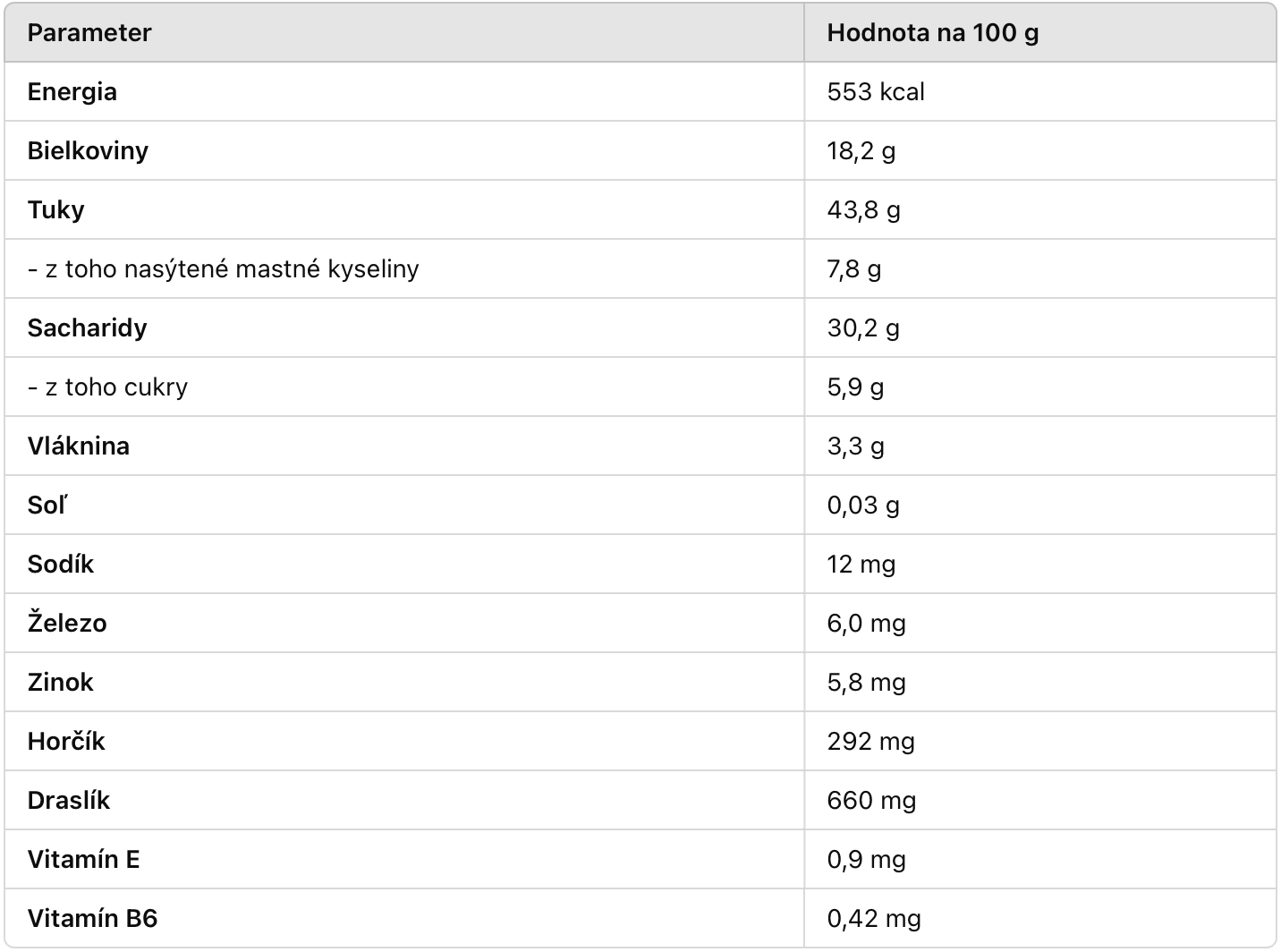This screenshot has height=952, width=1281.
Task: Select the Bielkoviny row label
Action: coord(88,151)
